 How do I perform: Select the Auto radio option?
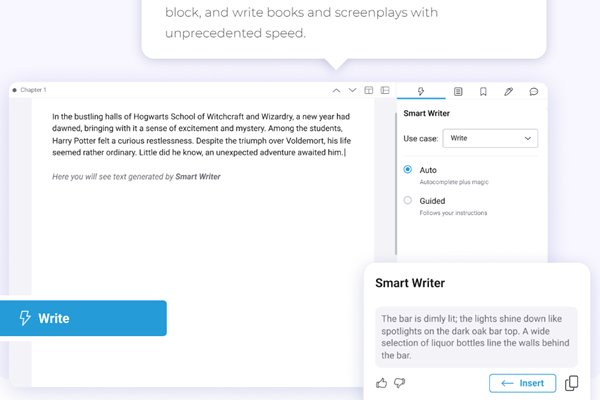[x=408, y=170]
